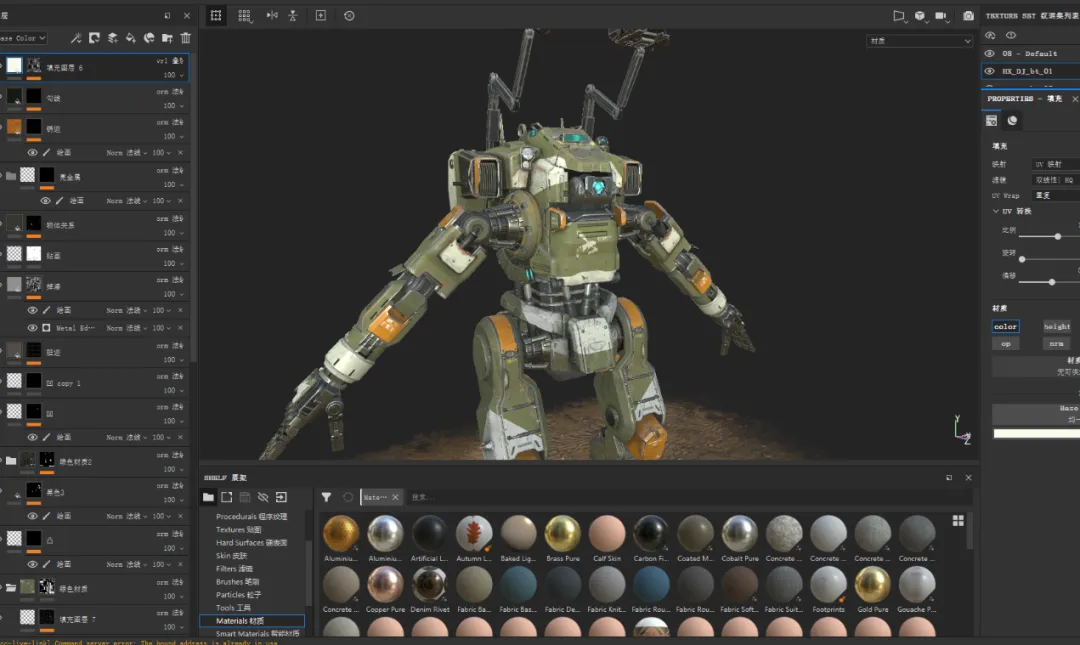
Task: Open the viewport material mode dropdown
Action: (x=919, y=41)
